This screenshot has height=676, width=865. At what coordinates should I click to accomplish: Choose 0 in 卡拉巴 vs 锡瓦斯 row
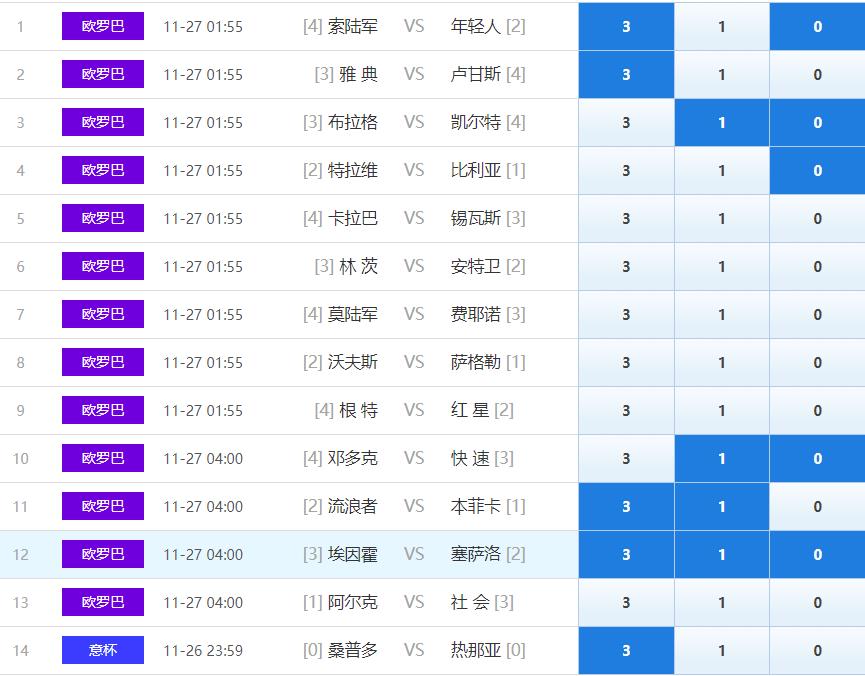[818, 219]
